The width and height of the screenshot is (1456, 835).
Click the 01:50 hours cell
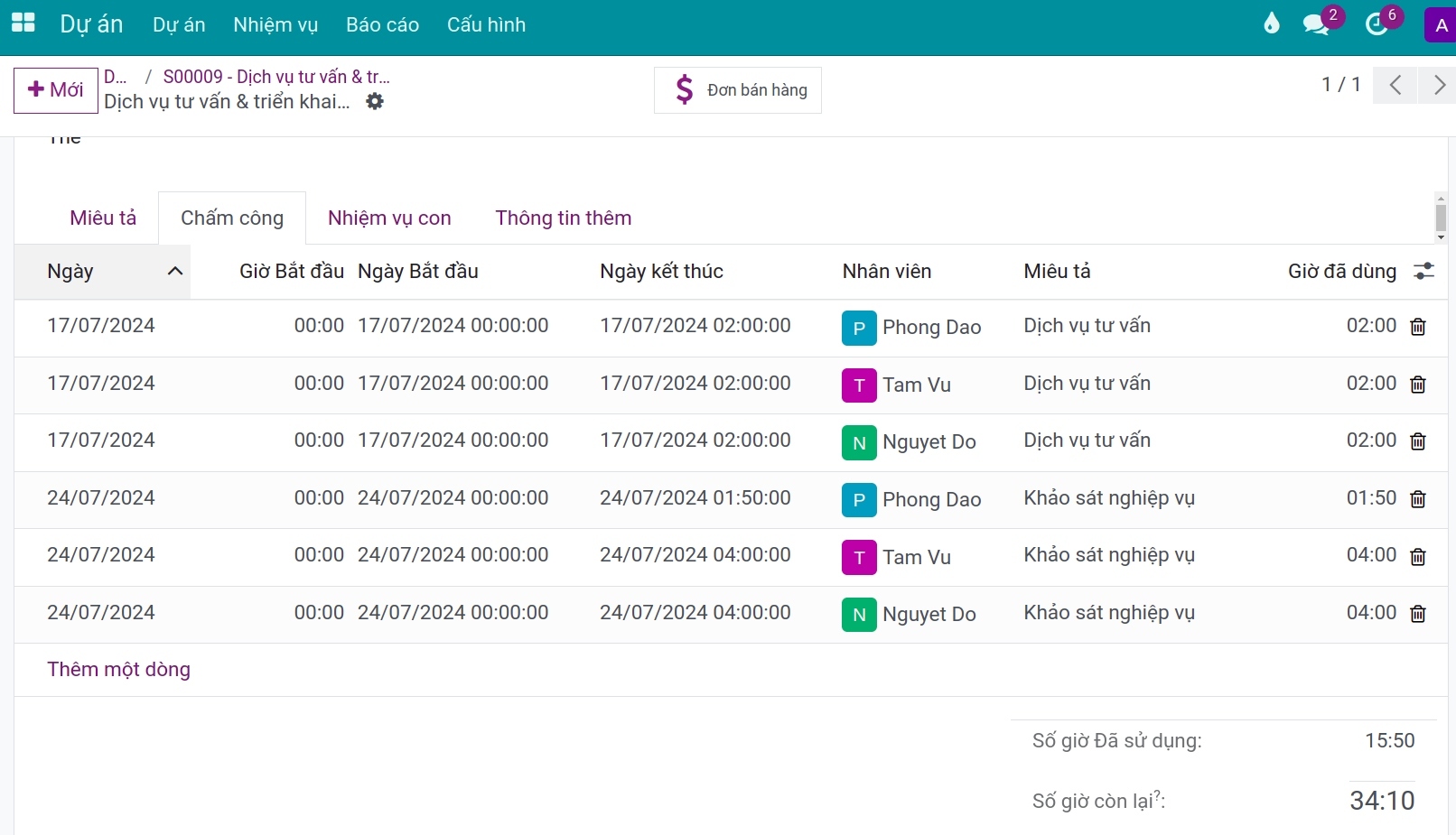point(1371,498)
